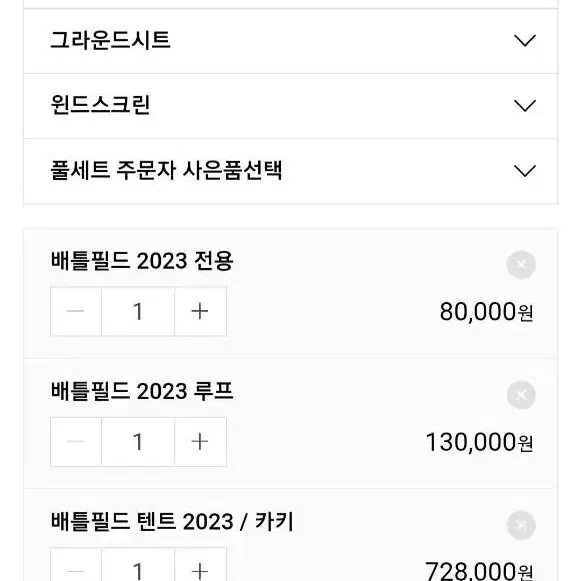
Task: Select the quantity field for 배틀필드 텐트 카키
Action: coord(138,565)
